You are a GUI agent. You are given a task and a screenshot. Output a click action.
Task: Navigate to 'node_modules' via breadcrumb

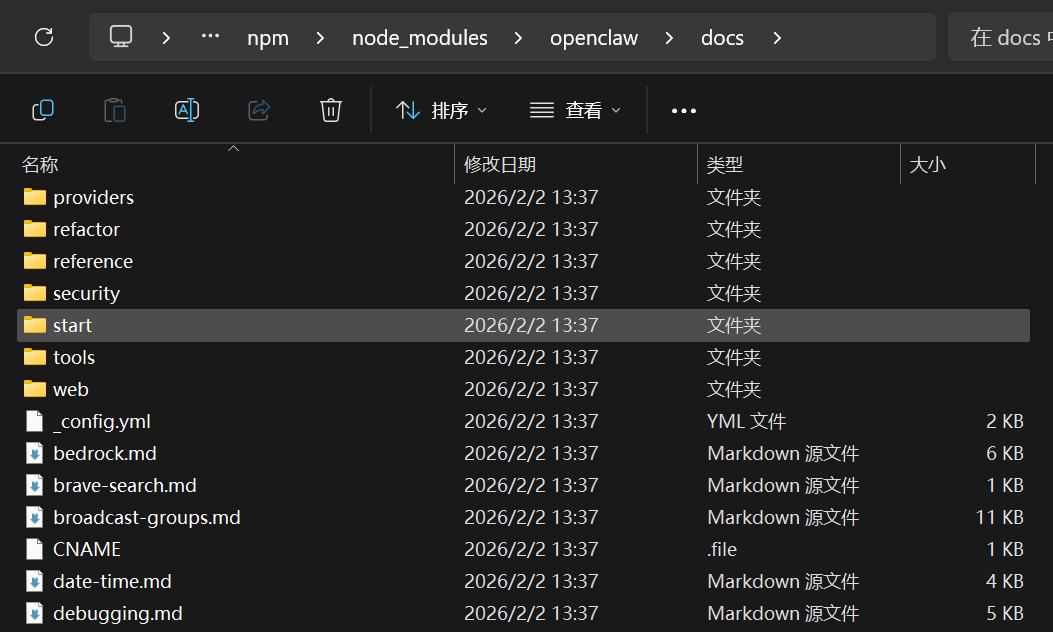click(x=419, y=37)
